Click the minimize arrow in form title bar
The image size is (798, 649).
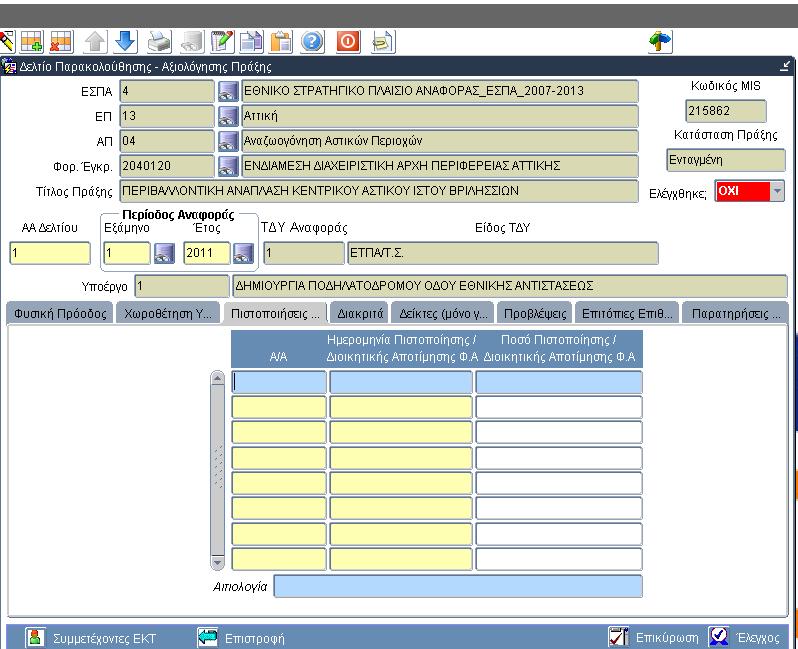pyautogui.click(x=785, y=66)
